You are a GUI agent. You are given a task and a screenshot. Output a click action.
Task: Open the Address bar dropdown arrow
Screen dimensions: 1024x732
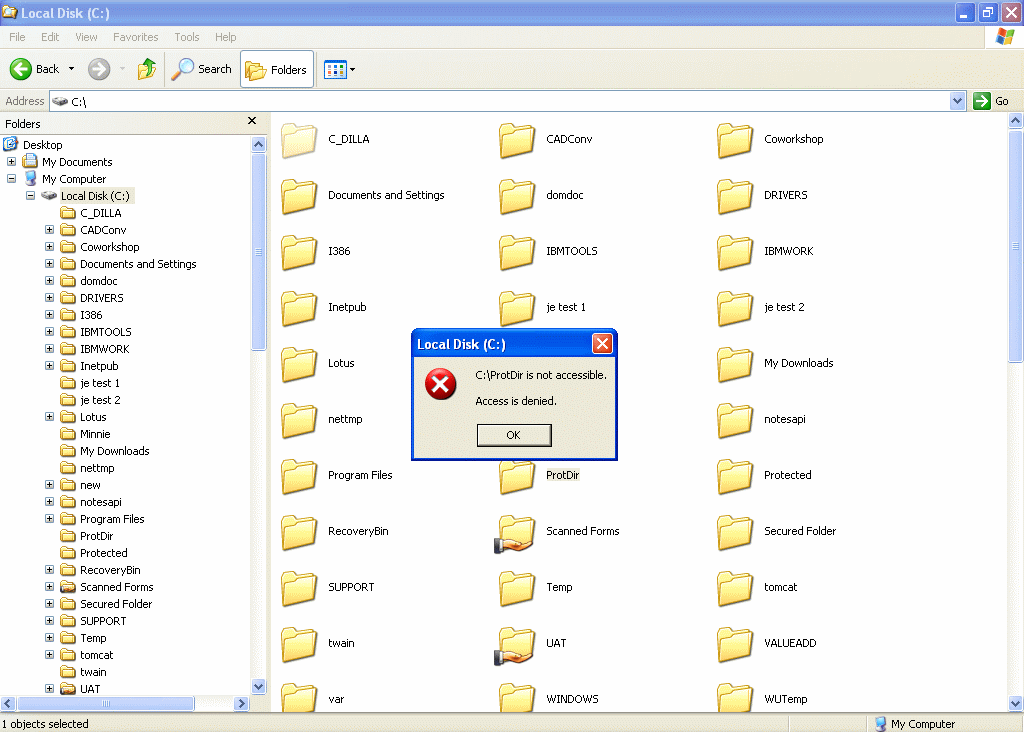tap(957, 101)
